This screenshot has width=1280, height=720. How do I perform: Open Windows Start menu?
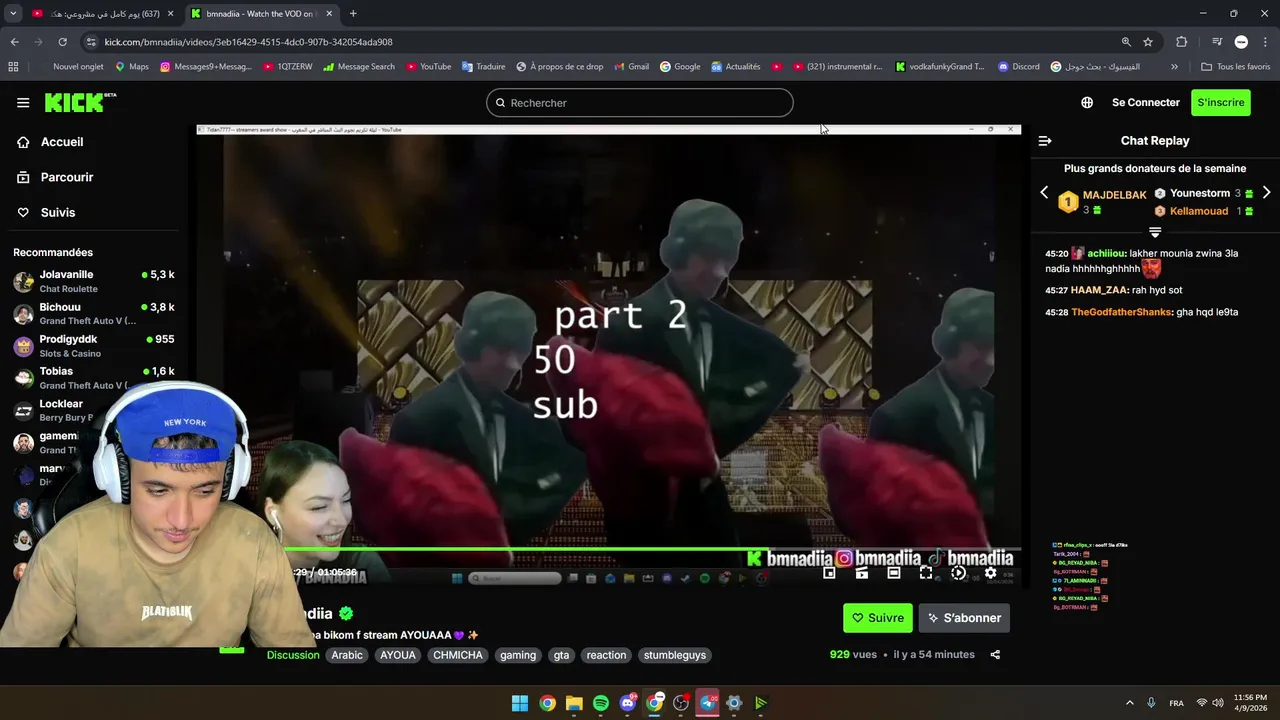click(x=520, y=703)
